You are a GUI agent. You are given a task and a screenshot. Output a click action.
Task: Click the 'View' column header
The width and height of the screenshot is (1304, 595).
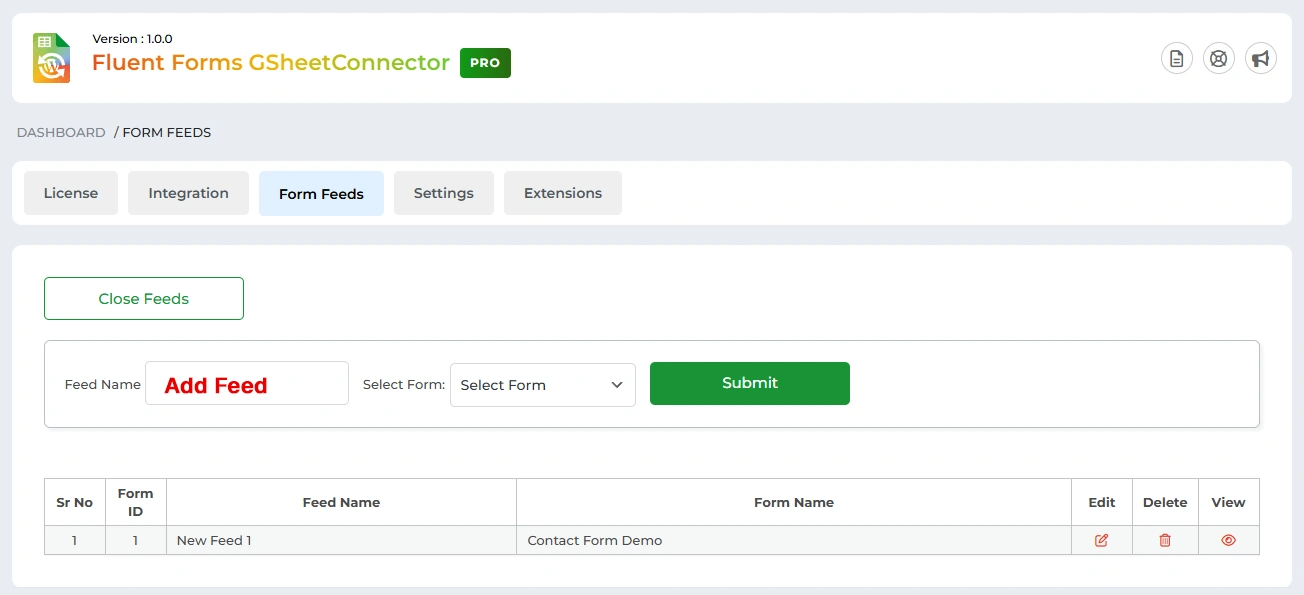point(1229,502)
